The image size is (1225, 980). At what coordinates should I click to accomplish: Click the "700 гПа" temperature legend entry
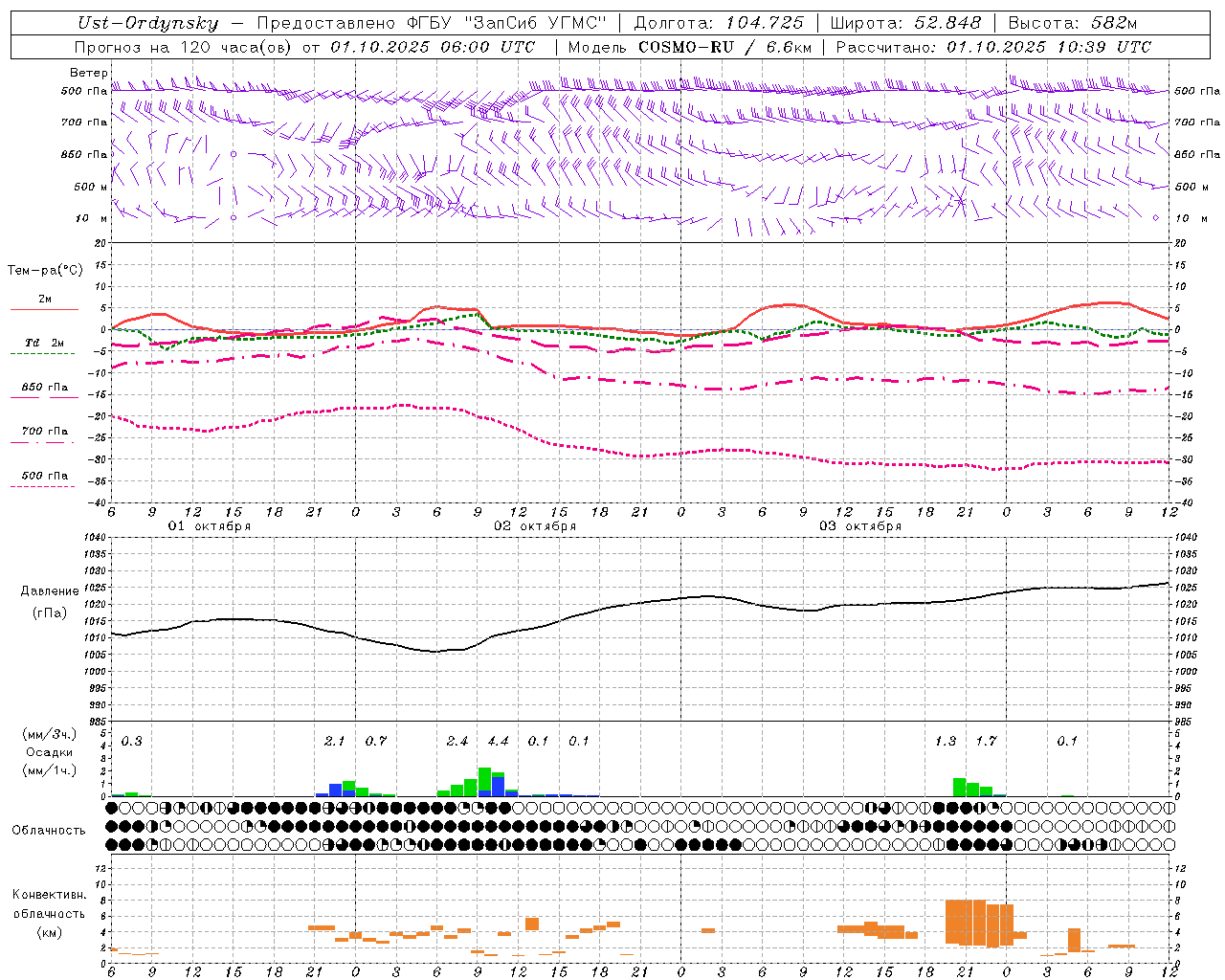click(44, 432)
